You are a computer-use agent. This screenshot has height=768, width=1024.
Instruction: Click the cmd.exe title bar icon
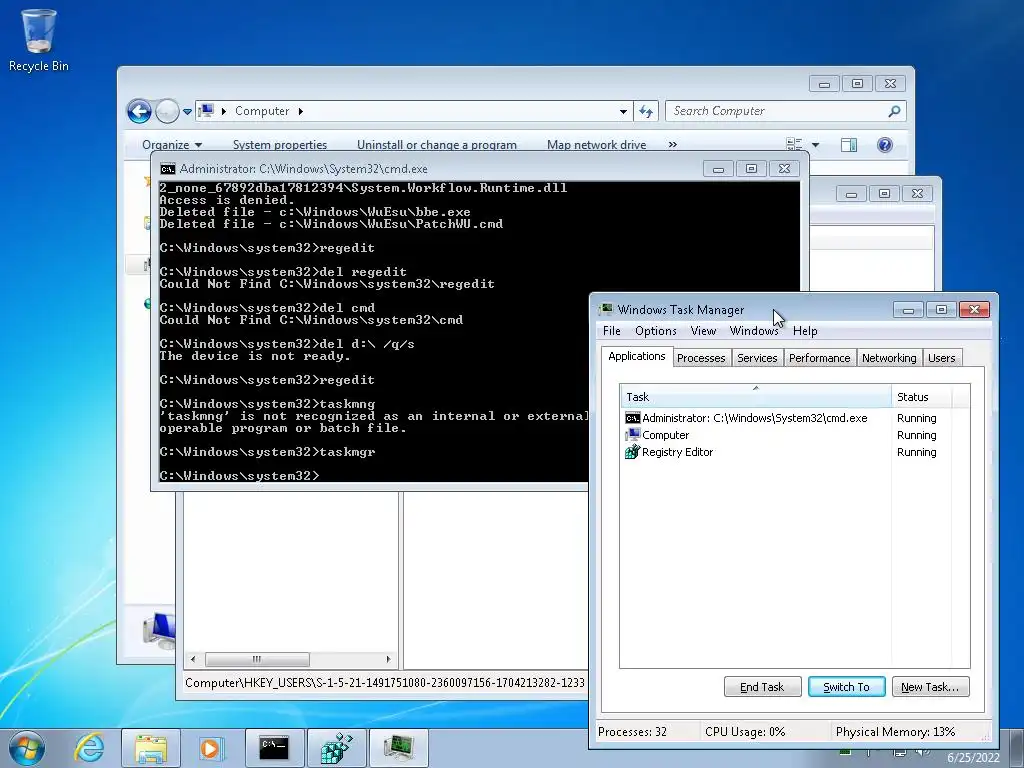(167, 169)
